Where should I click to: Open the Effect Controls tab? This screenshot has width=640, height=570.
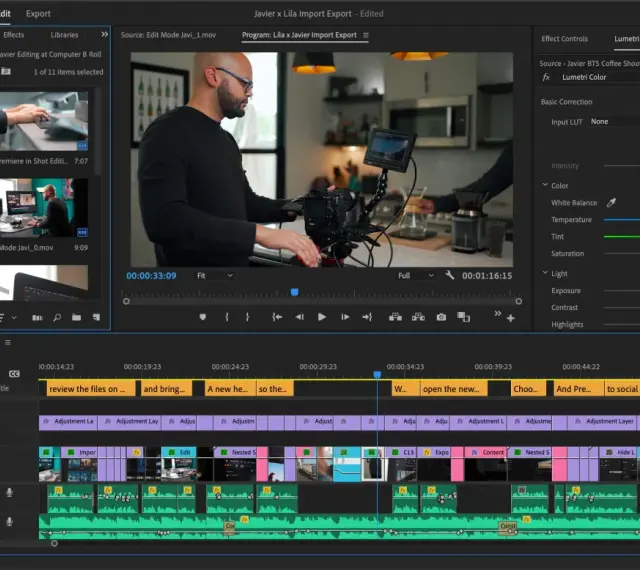[x=564, y=39]
